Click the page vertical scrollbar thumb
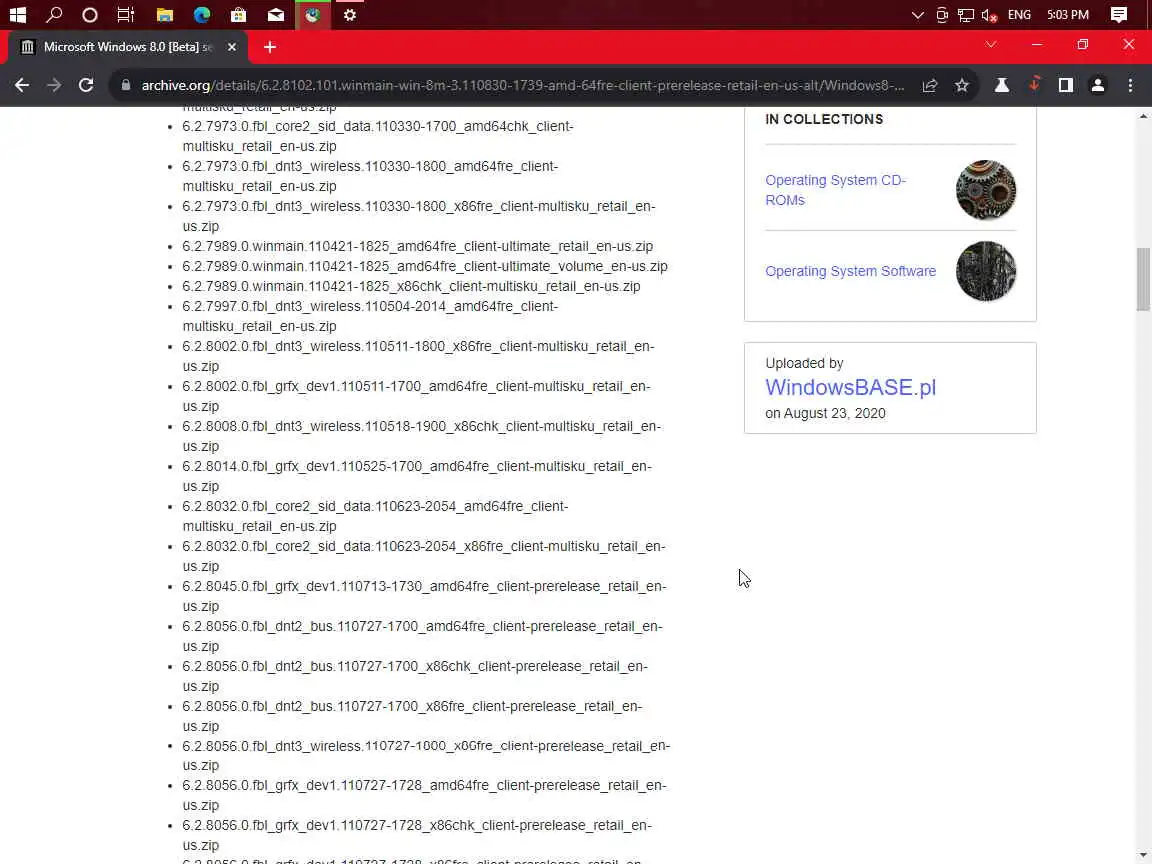This screenshot has width=1152, height=864. pyautogui.click(x=1143, y=279)
